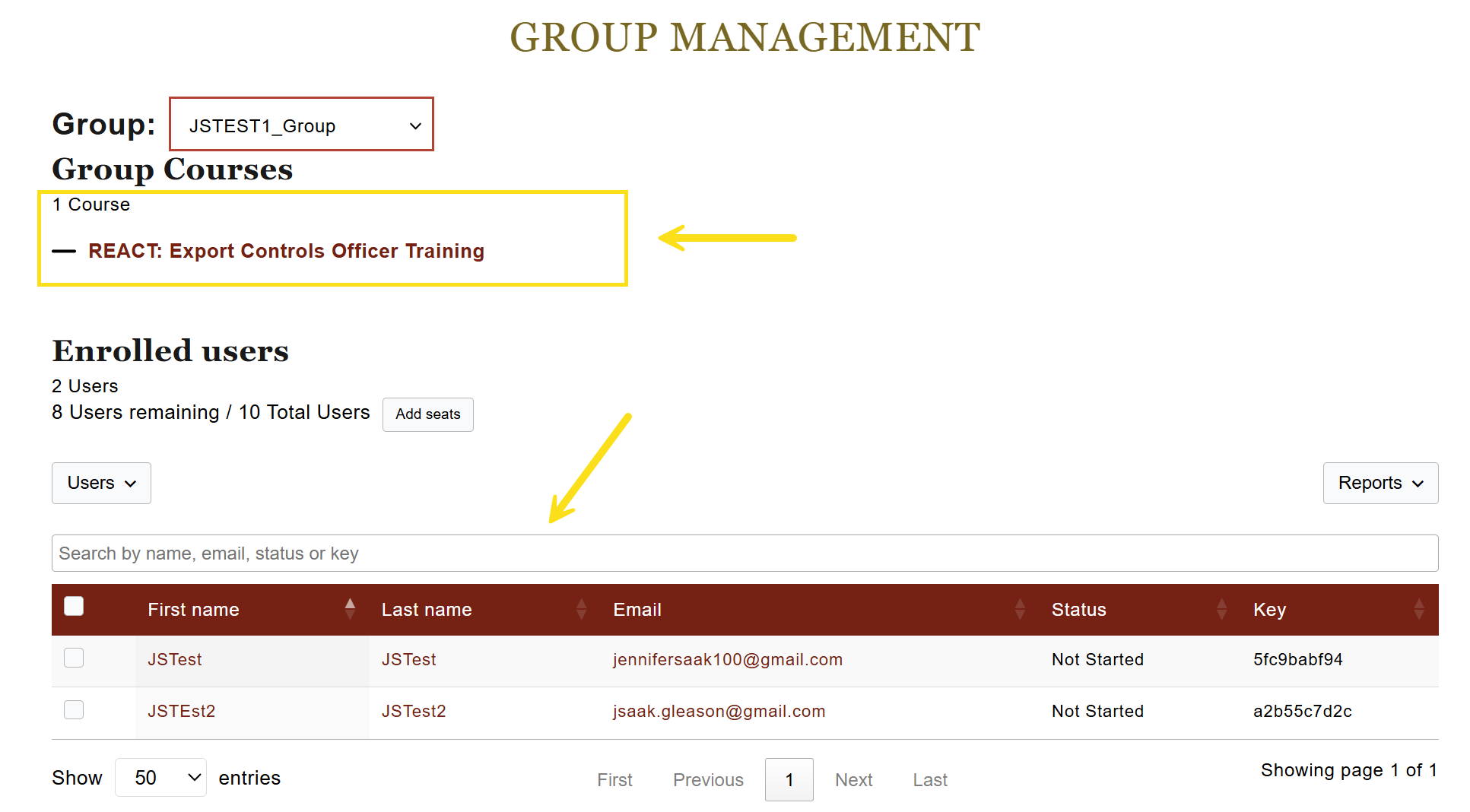1470x812 pixels.
Task: Collapse the REACT course dash icon
Action: point(64,252)
